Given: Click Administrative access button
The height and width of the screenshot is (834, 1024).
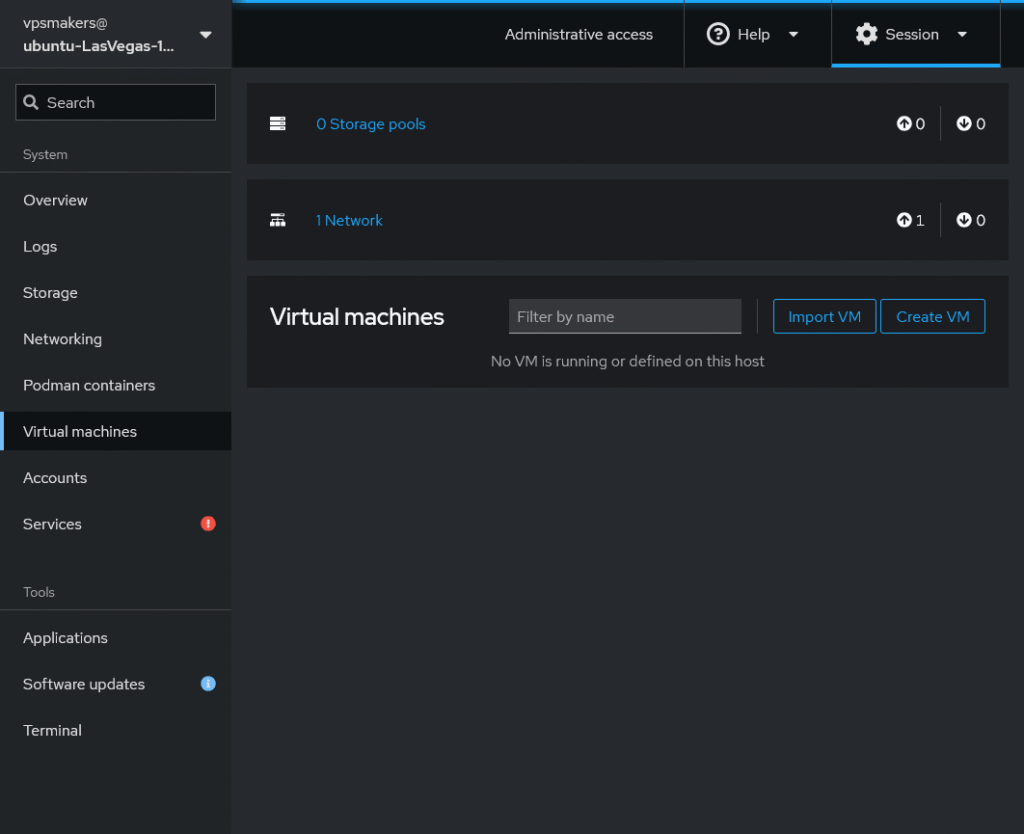Looking at the screenshot, I should (579, 35).
